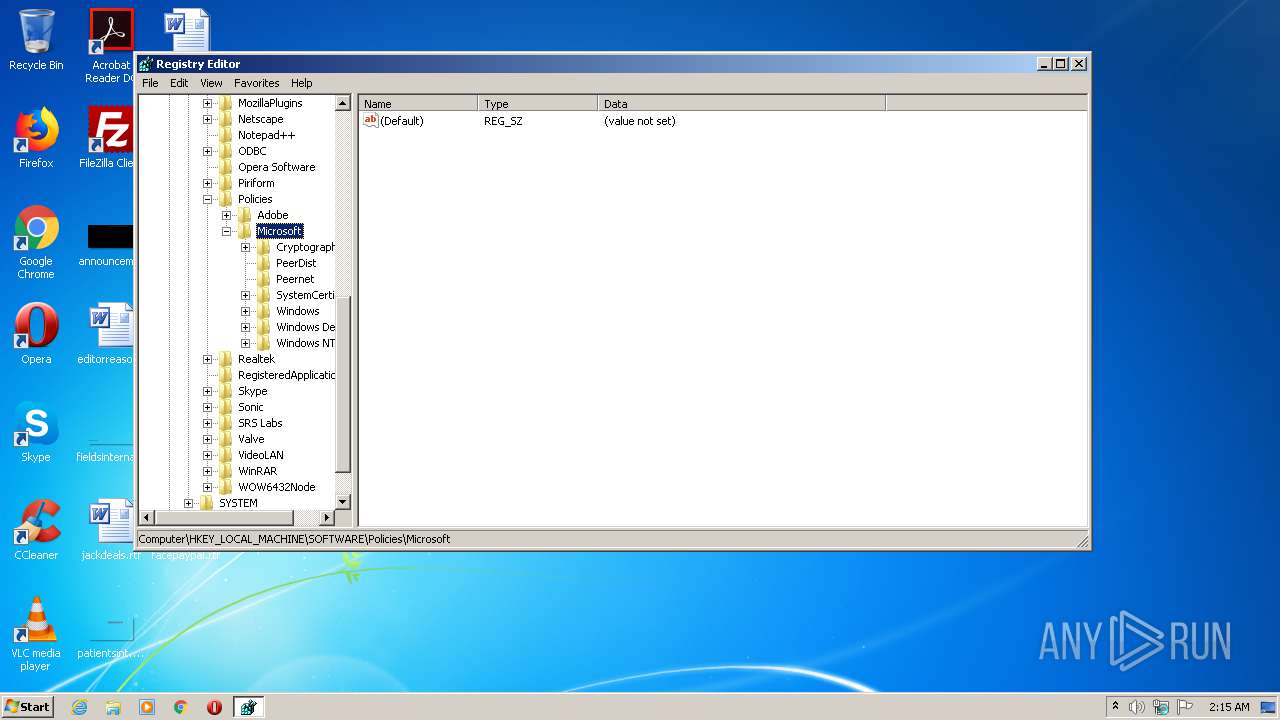Viewport: 1280px width, 720px height.
Task: Click the Registry Editor title bar icon
Action: click(x=146, y=64)
